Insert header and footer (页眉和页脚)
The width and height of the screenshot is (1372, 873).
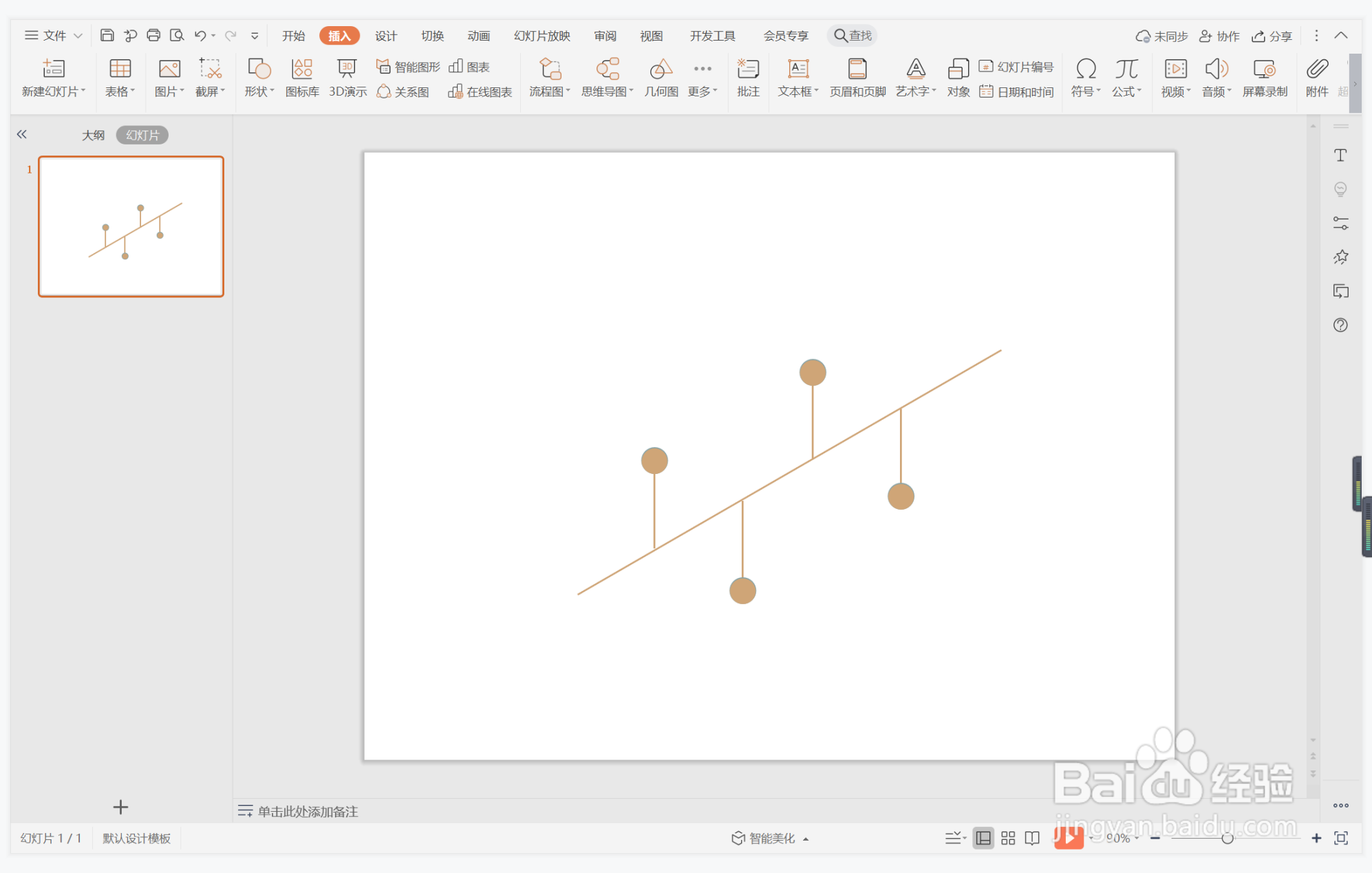[857, 78]
